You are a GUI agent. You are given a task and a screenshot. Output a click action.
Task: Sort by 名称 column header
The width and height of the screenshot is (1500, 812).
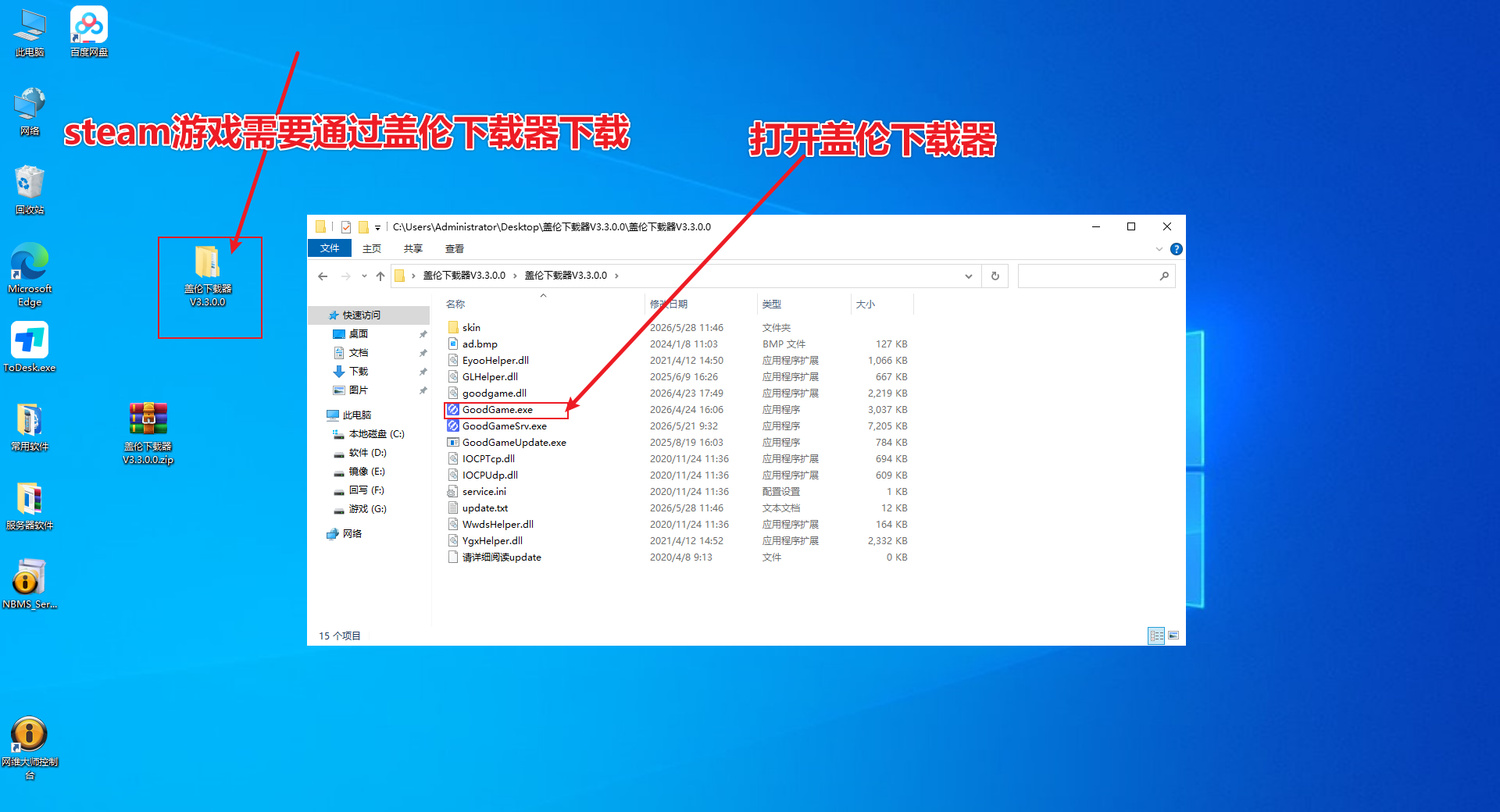point(455,304)
